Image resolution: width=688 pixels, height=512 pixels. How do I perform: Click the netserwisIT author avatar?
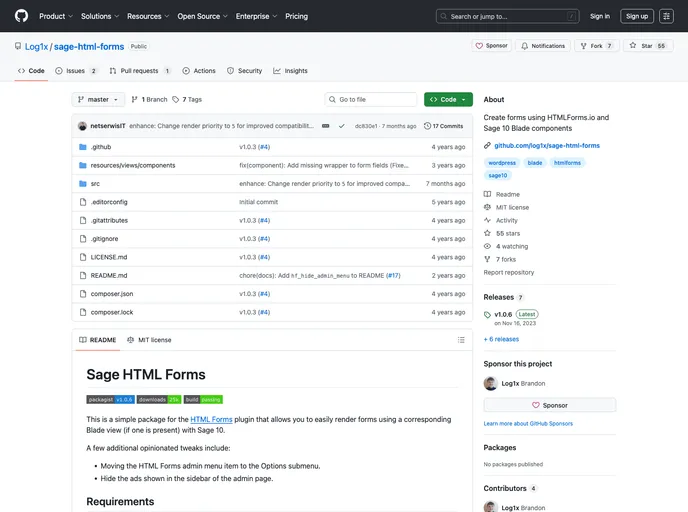click(82, 126)
